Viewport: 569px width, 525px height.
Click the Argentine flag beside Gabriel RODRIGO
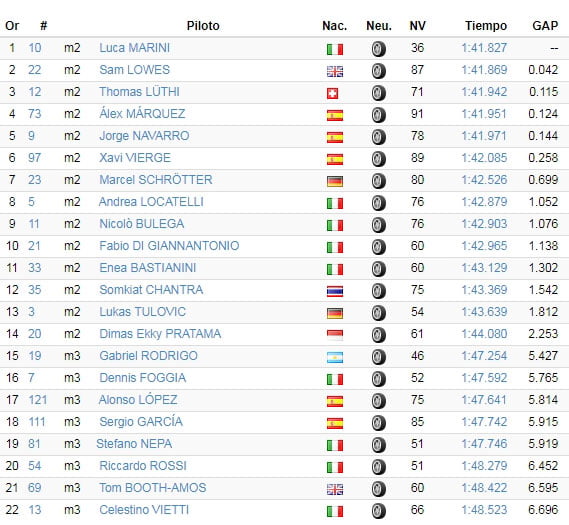tap(335, 357)
